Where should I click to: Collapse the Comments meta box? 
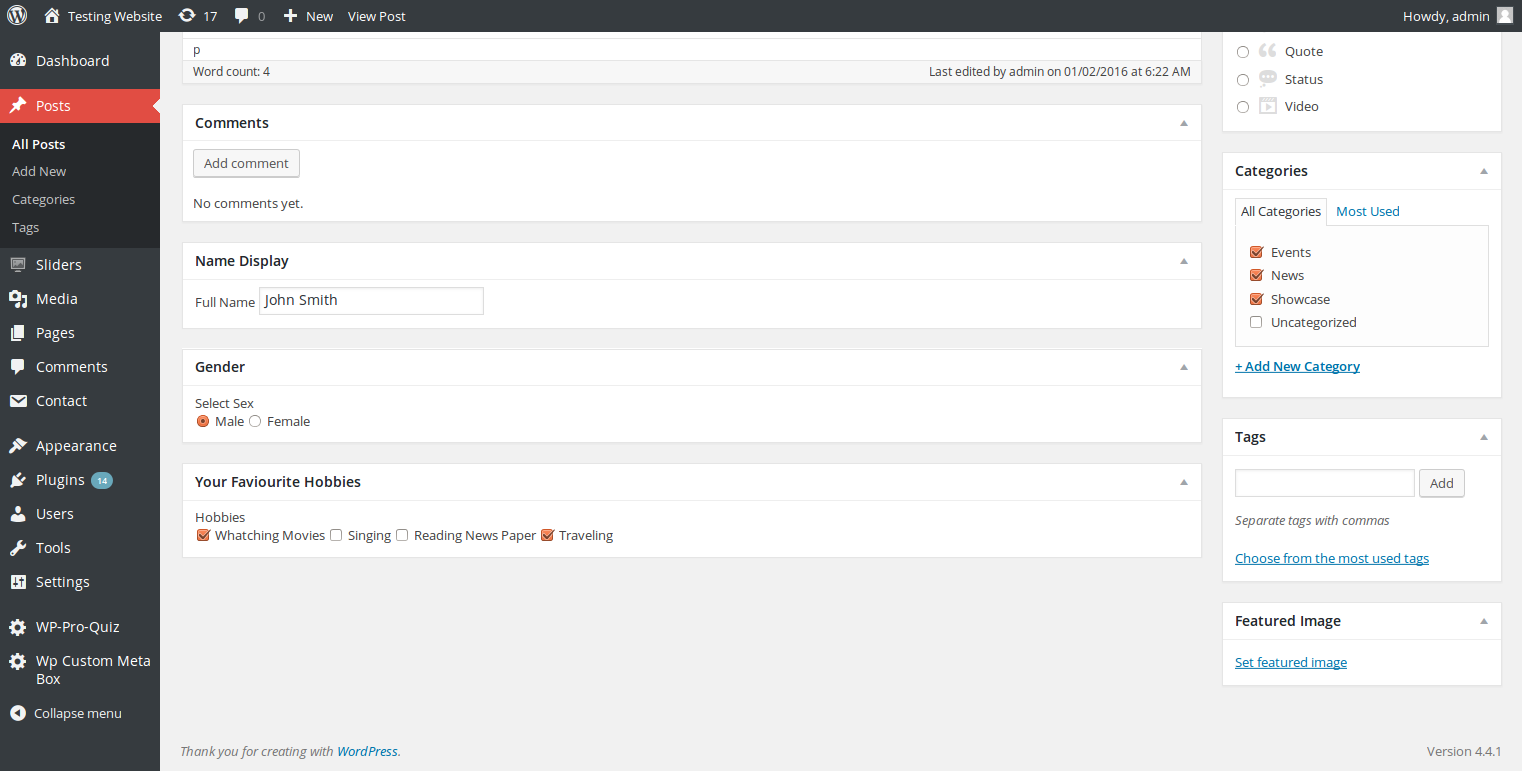click(1184, 123)
